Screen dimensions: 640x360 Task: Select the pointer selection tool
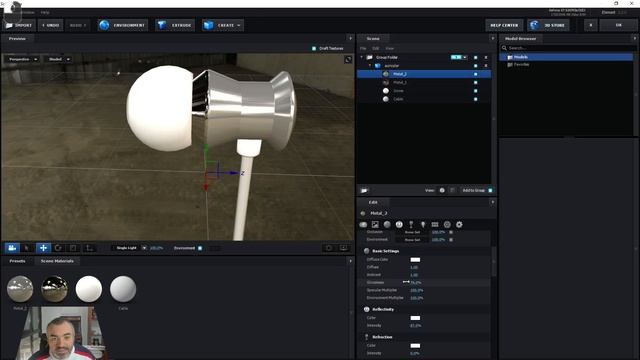coord(27,248)
